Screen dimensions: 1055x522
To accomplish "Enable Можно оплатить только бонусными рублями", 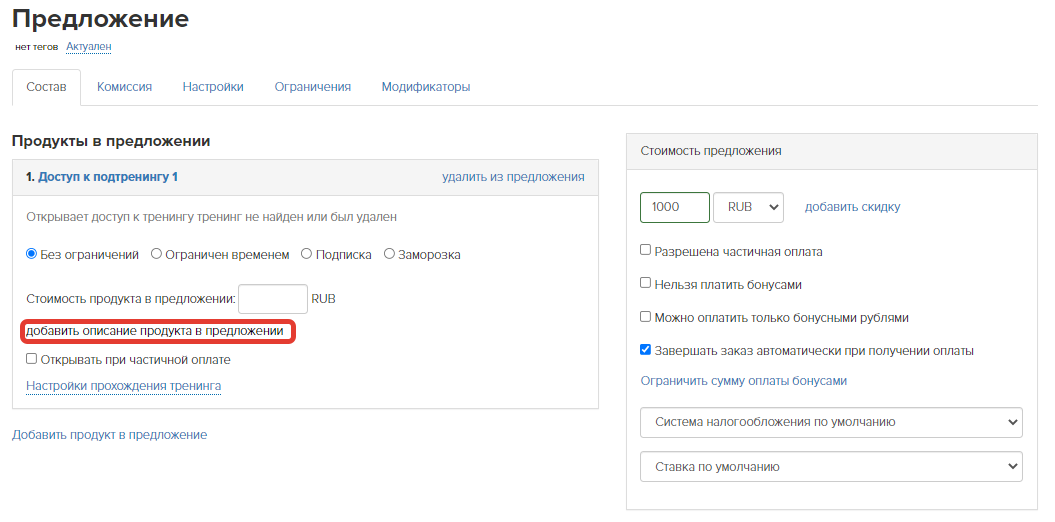I will pos(645,316).
